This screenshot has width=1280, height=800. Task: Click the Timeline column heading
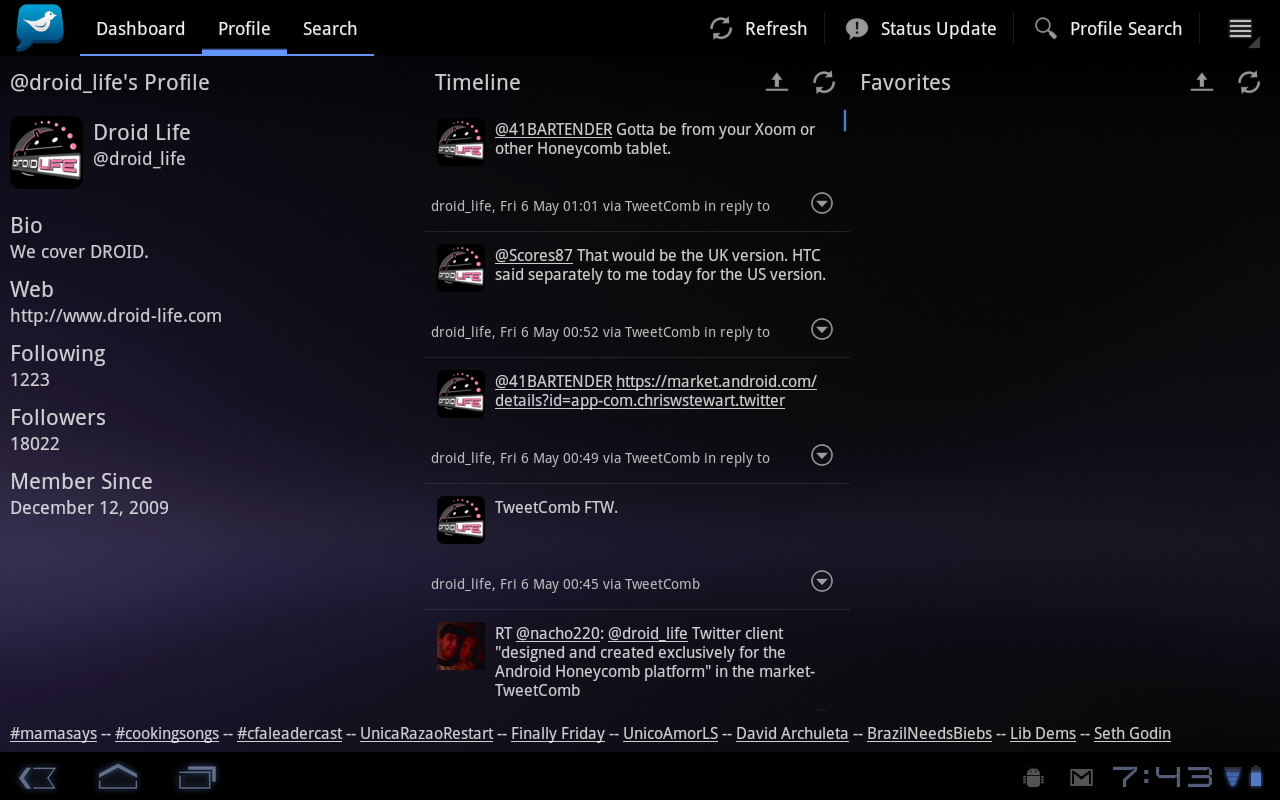click(478, 83)
